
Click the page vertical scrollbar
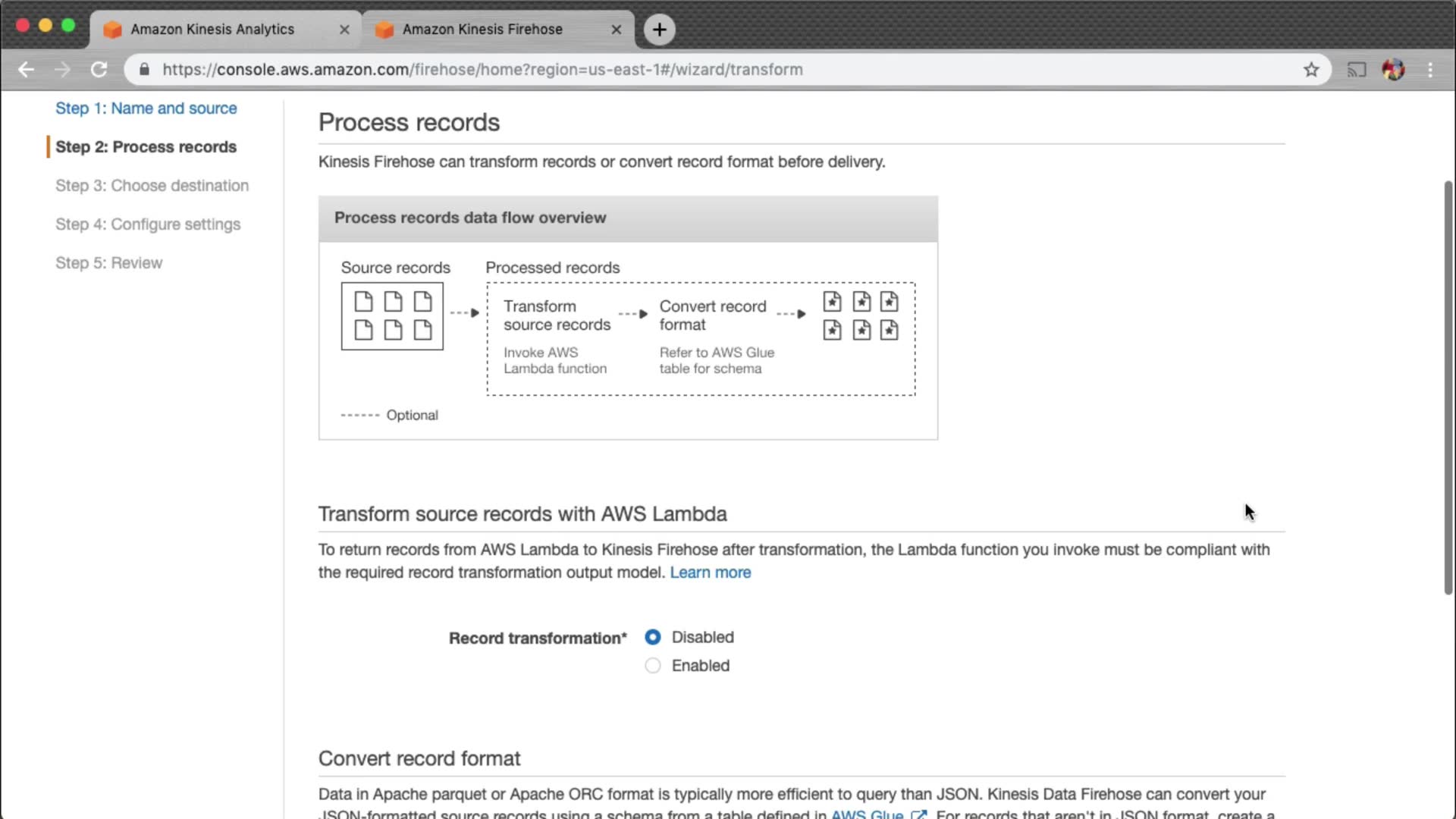pos(1448,387)
